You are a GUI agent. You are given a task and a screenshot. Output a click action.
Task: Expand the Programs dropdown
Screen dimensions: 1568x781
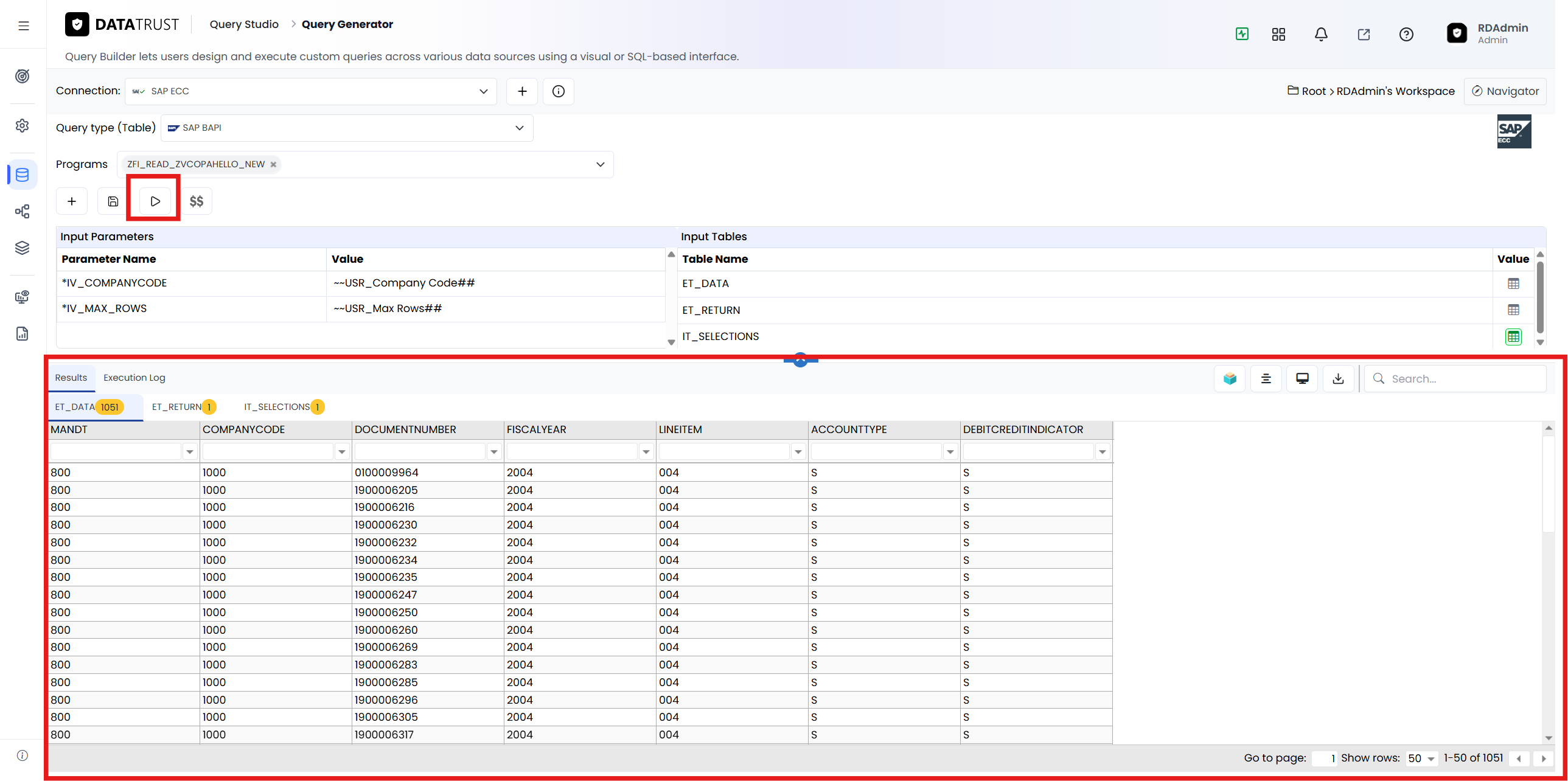(600, 164)
